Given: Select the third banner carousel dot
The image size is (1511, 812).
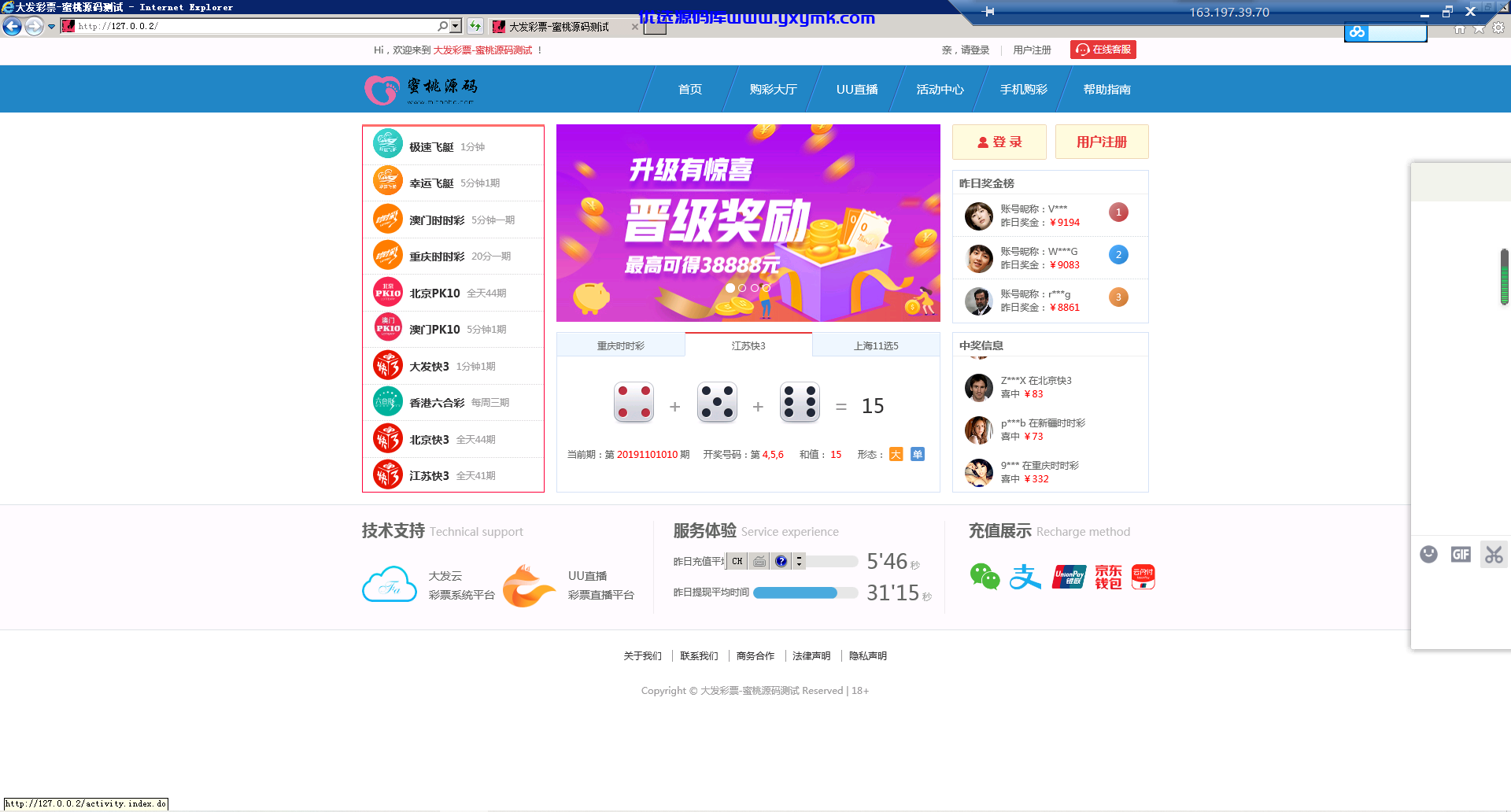Looking at the screenshot, I should (x=755, y=288).
